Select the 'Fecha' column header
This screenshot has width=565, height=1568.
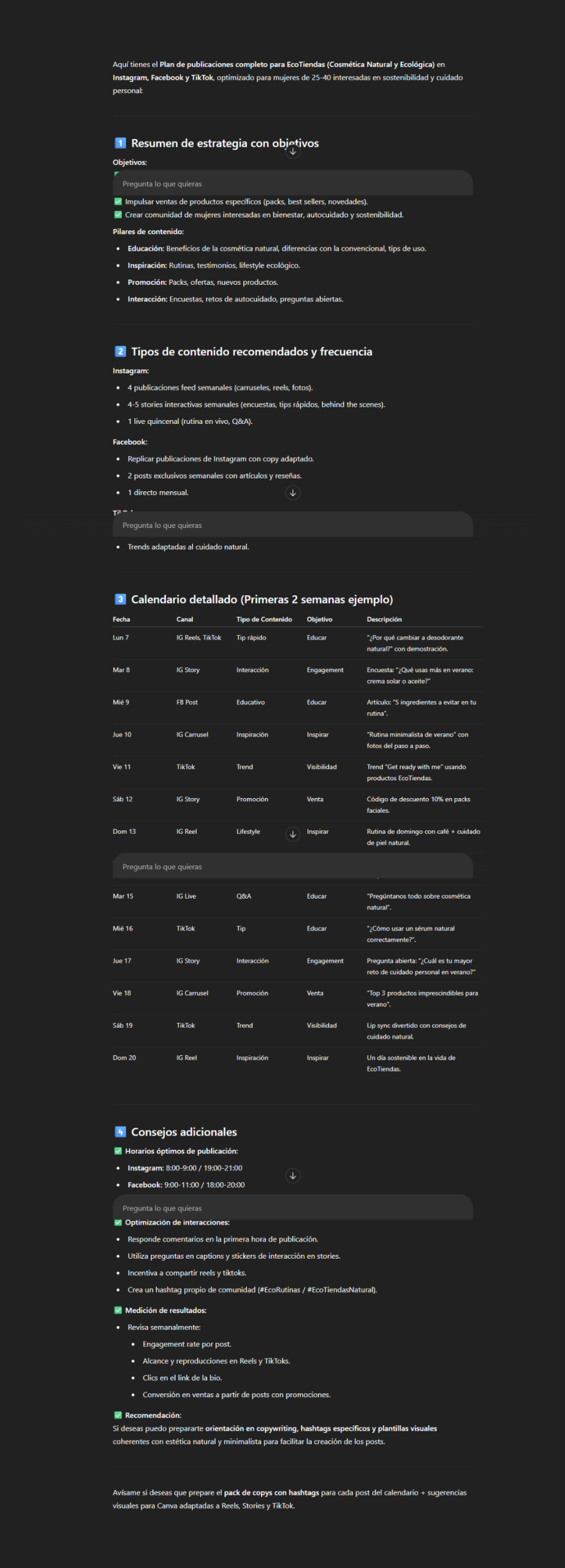121,619
